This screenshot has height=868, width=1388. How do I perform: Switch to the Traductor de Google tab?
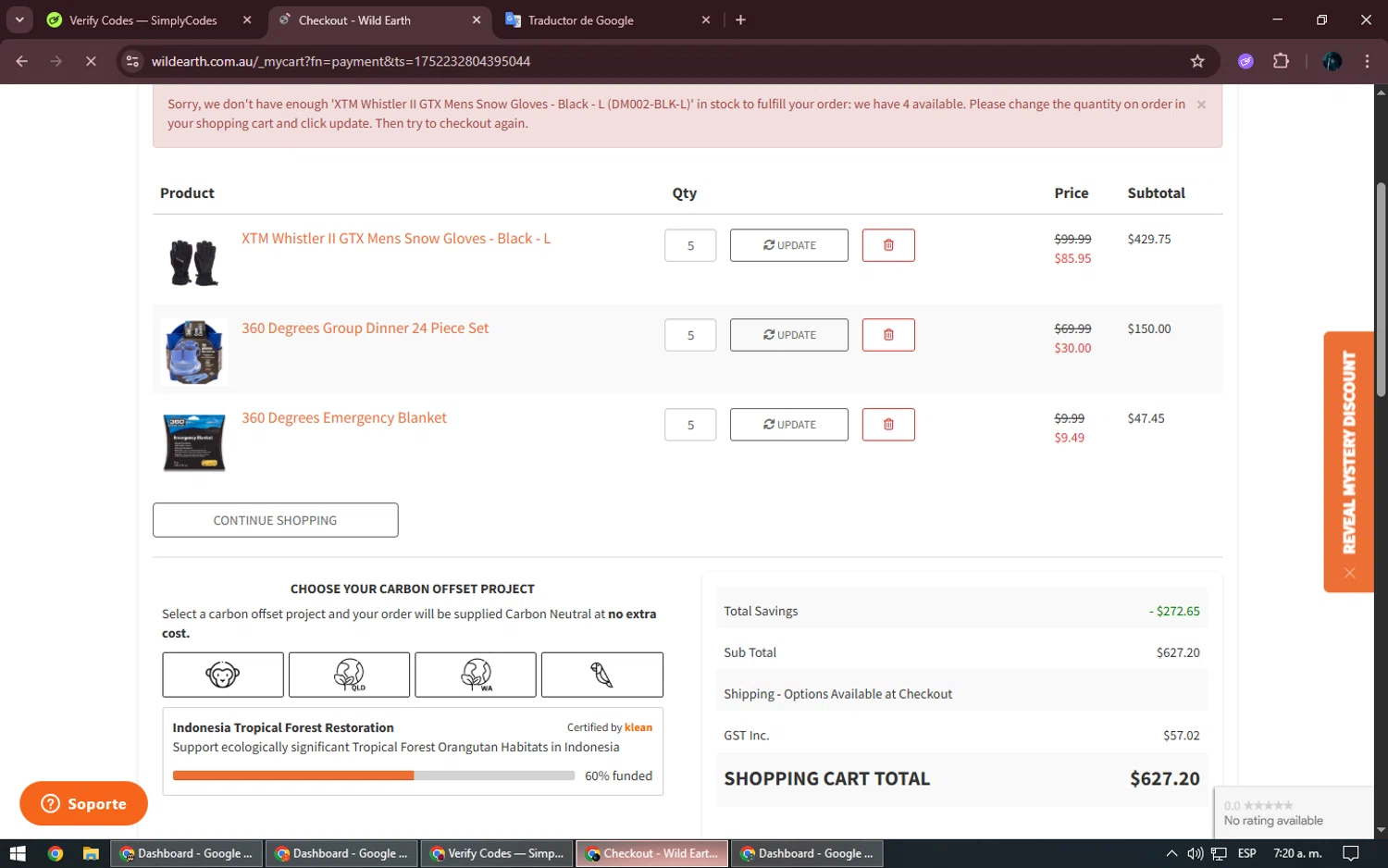tap(581, 19)
